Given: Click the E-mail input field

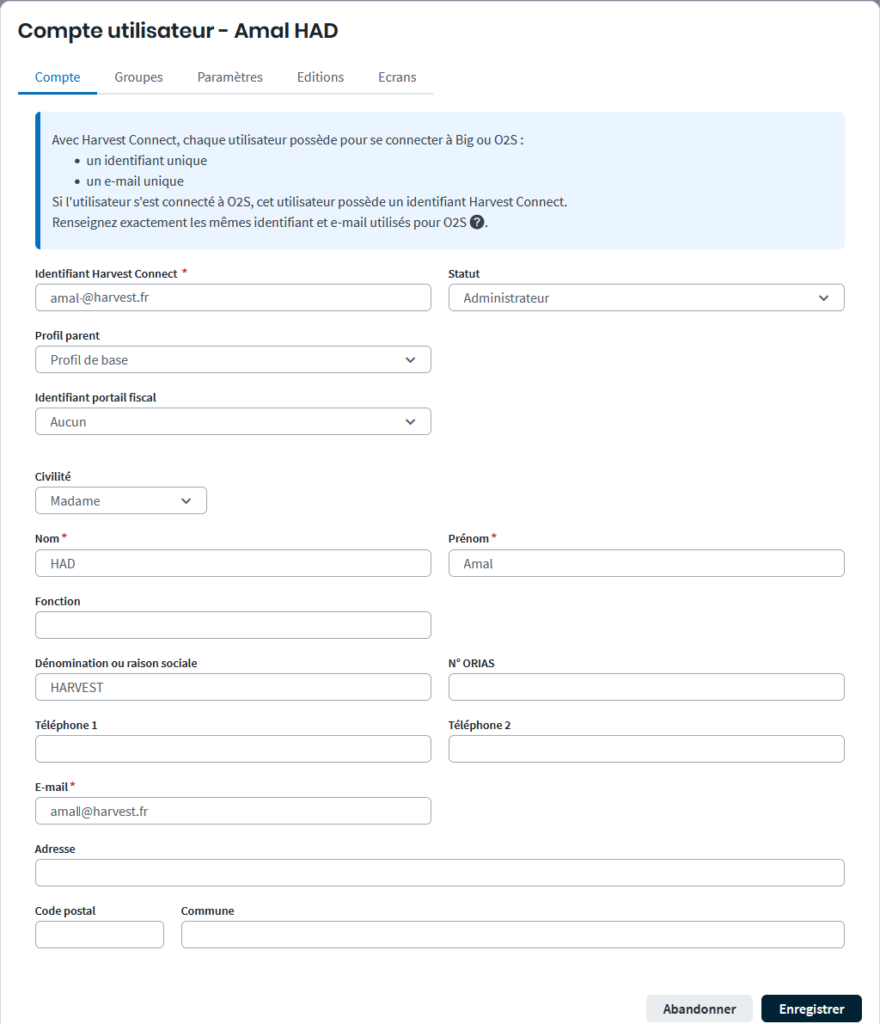Looking at the screenshot, I should click(233, 811).
